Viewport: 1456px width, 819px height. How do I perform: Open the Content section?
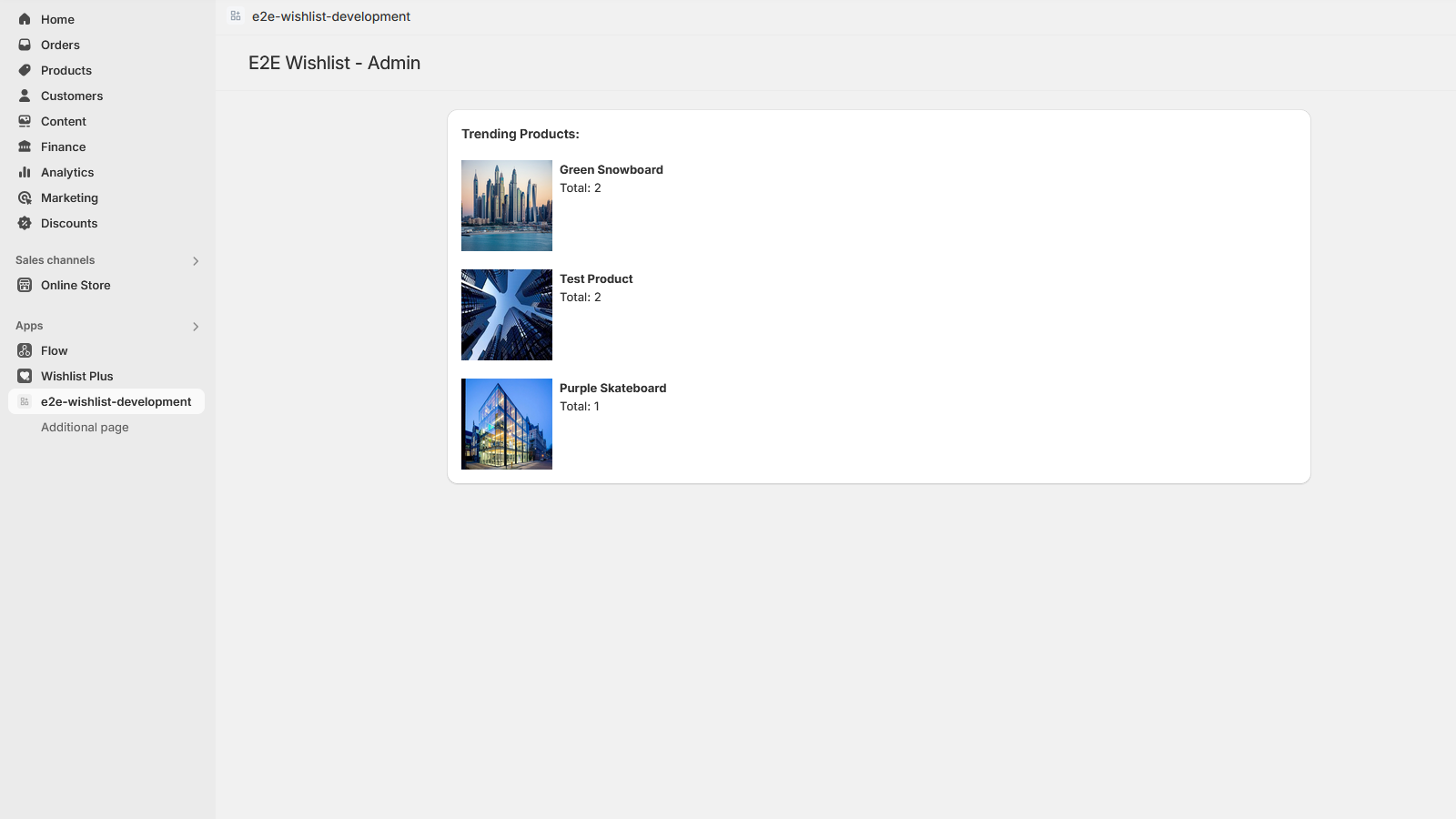click(x=106, y=121)
